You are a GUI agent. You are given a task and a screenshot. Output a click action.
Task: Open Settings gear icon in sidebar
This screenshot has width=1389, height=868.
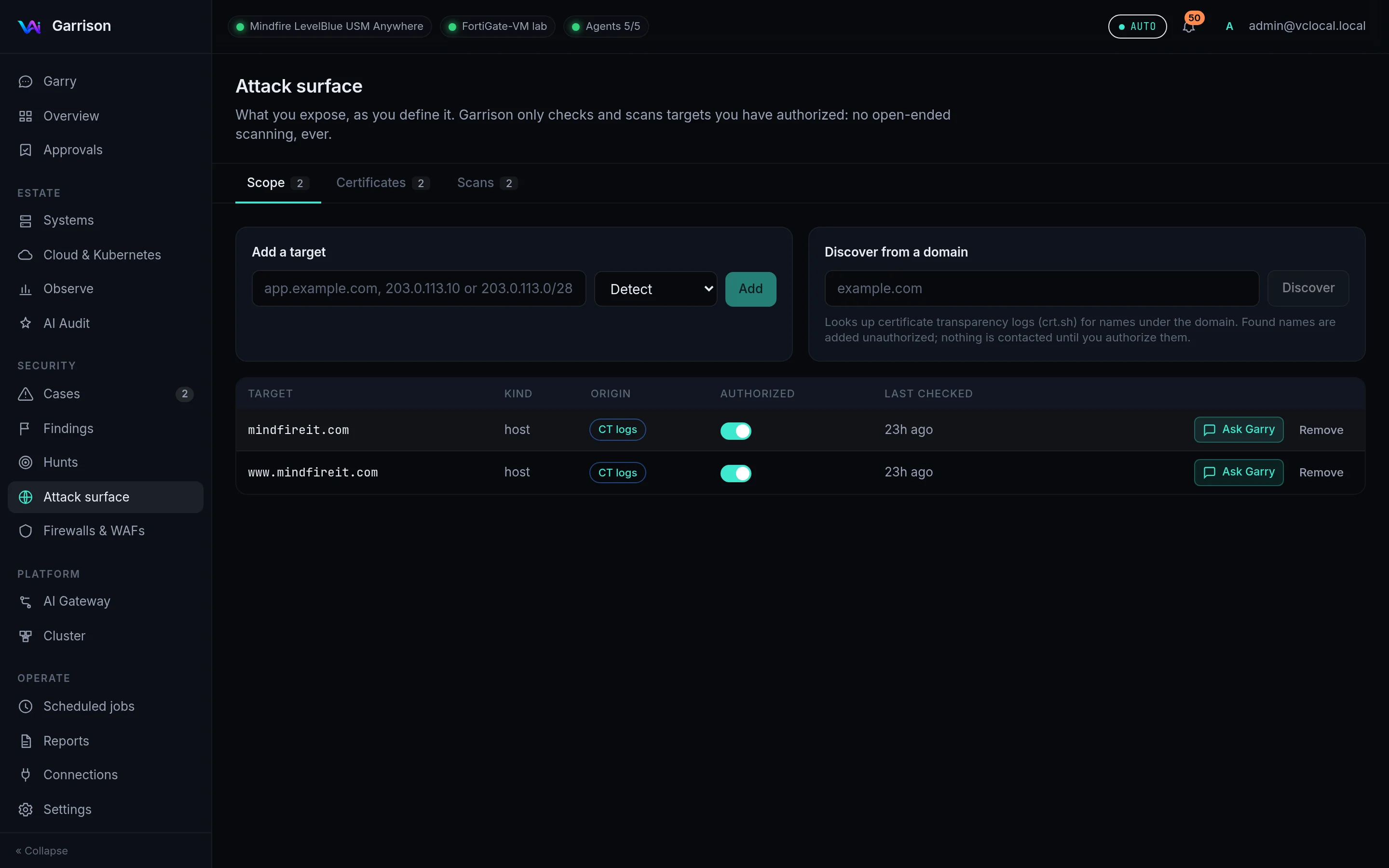(25, 810)
